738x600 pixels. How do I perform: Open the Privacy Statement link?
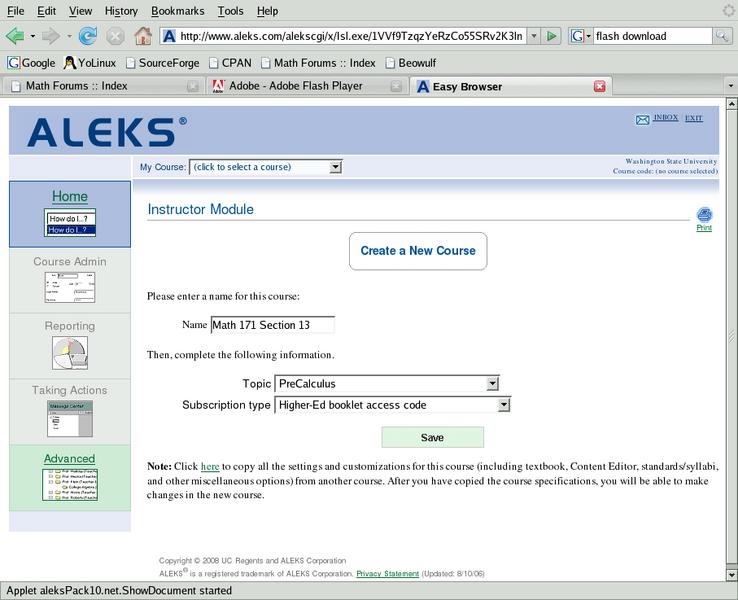click(x=387, y=574)
